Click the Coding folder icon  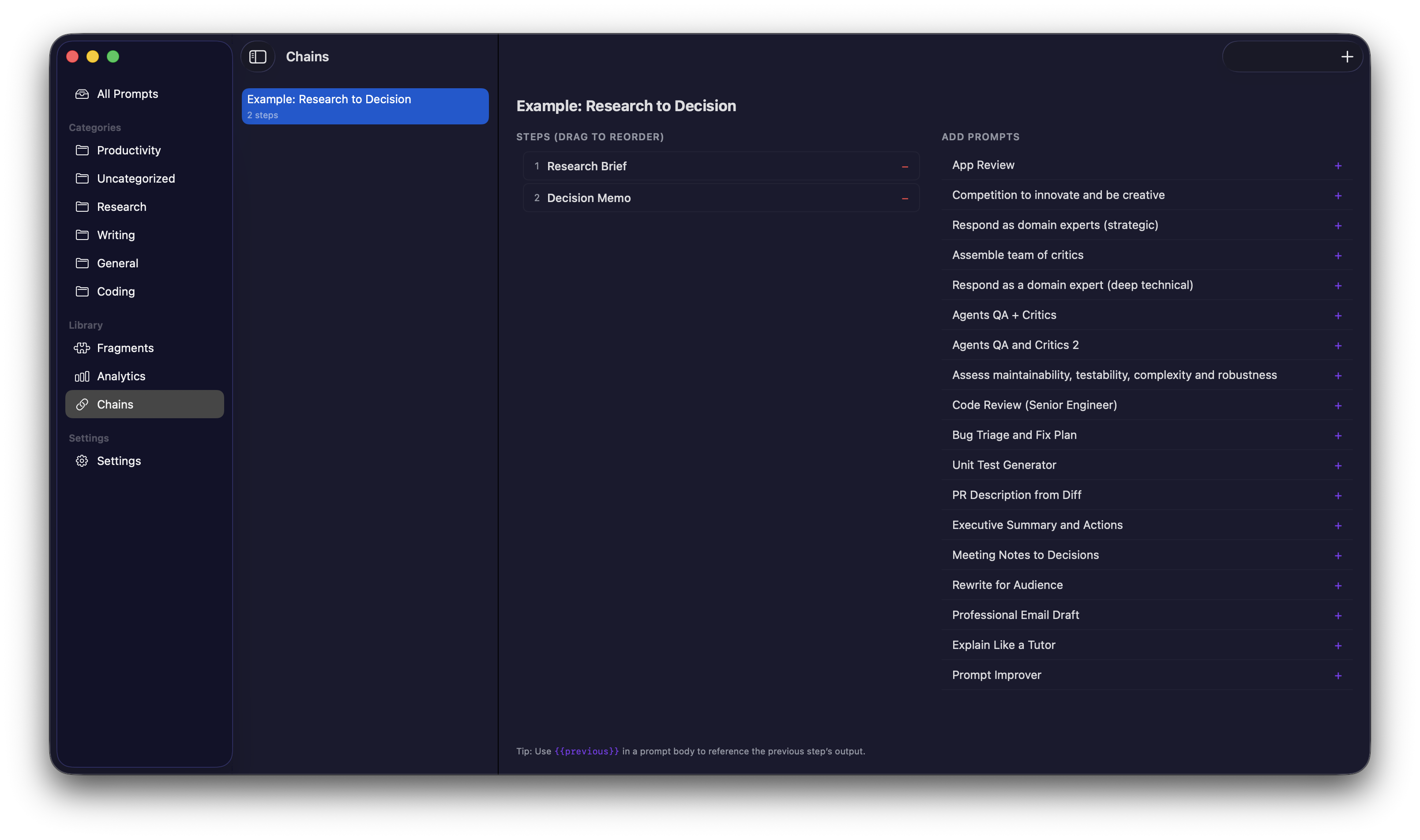coord(82,292)
